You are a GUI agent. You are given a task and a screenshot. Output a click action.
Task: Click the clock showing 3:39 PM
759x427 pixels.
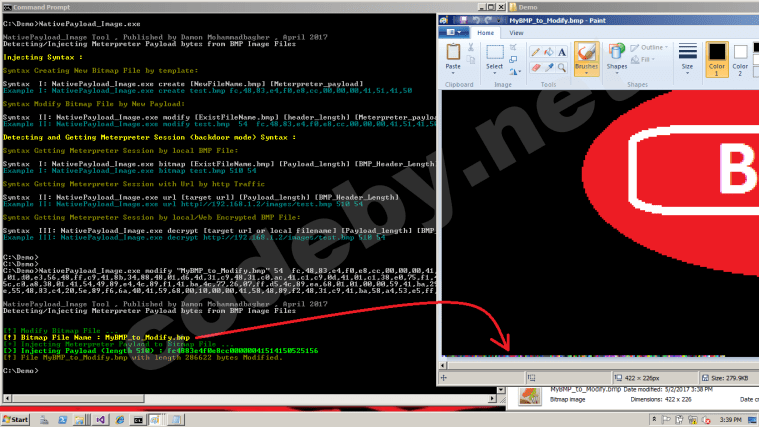(x=730, y=420)
